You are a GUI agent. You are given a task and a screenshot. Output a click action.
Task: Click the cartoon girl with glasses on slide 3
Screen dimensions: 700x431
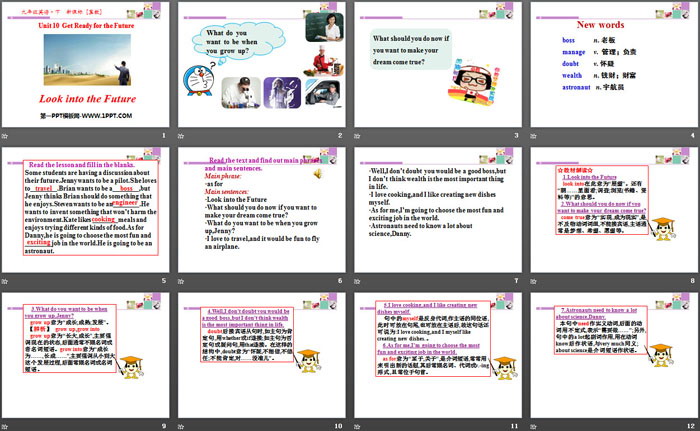pyautogui.click(x=474, y=82)
